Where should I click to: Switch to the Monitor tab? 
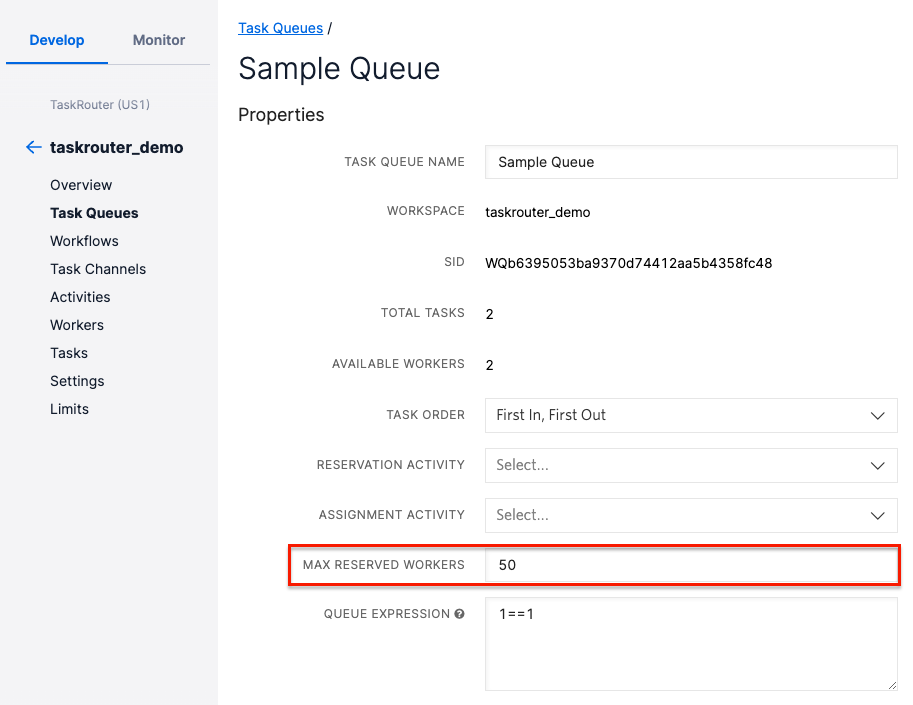[159, 40]
